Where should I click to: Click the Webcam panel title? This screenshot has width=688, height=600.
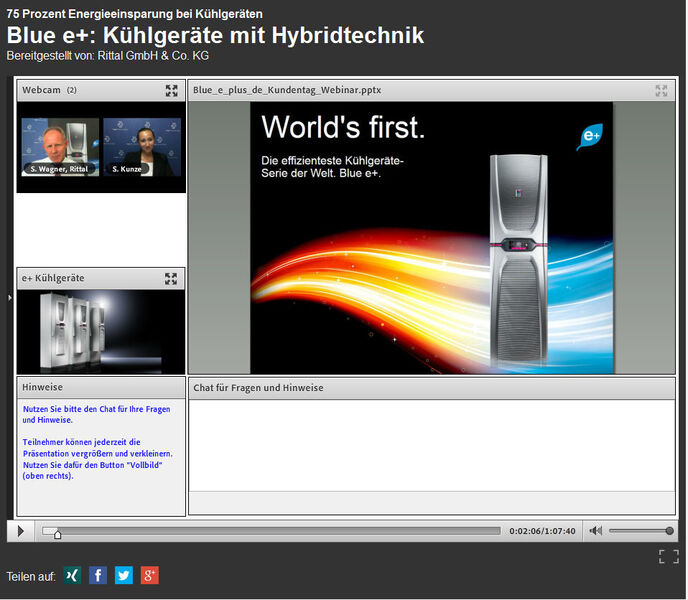coord(49,90)
